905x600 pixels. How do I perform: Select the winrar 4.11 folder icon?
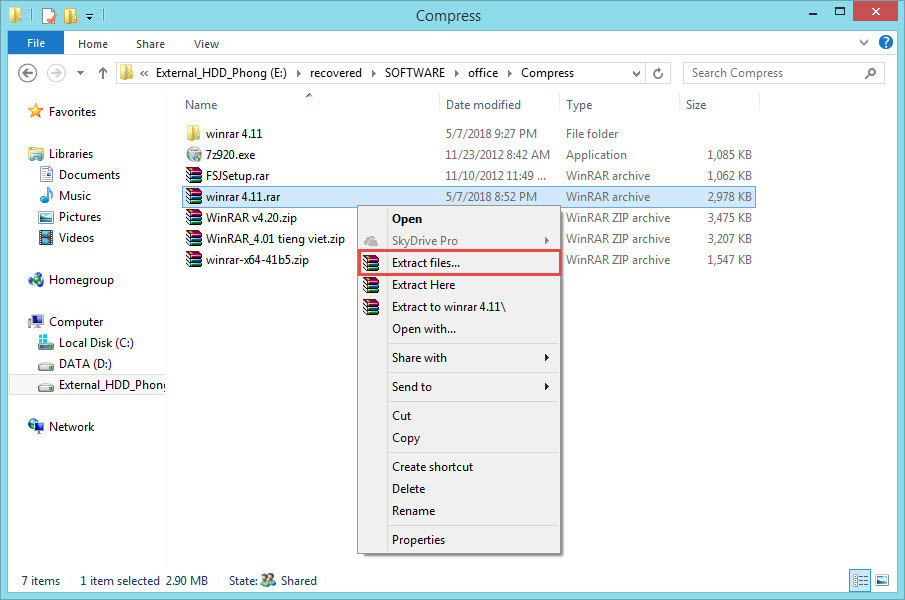(x=193, y=133)
